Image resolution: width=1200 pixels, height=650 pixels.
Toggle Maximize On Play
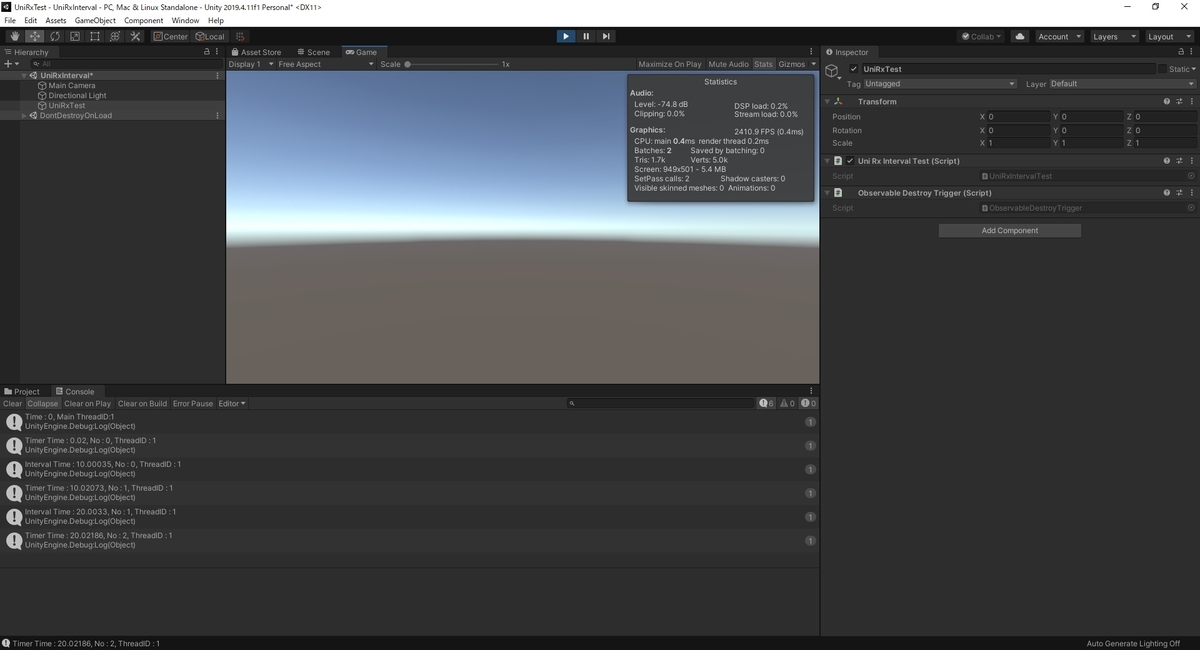(670, 64)
